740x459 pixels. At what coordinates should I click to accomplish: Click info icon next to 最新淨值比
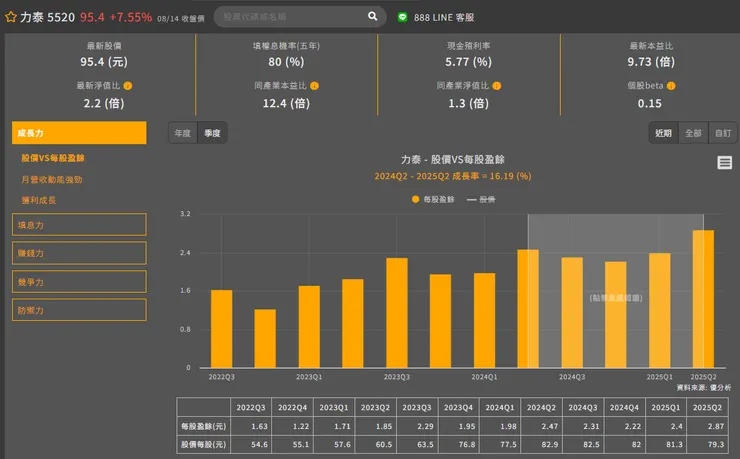[x=128, y=86]
